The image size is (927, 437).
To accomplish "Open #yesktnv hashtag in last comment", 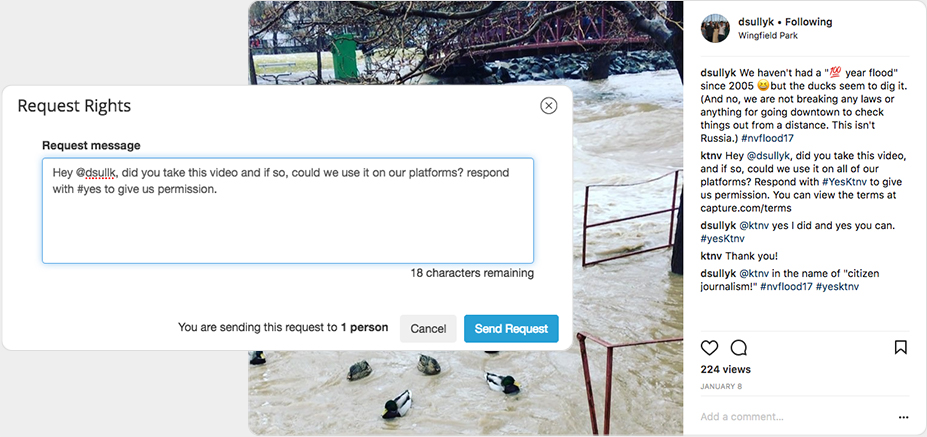I will (837, 286).
